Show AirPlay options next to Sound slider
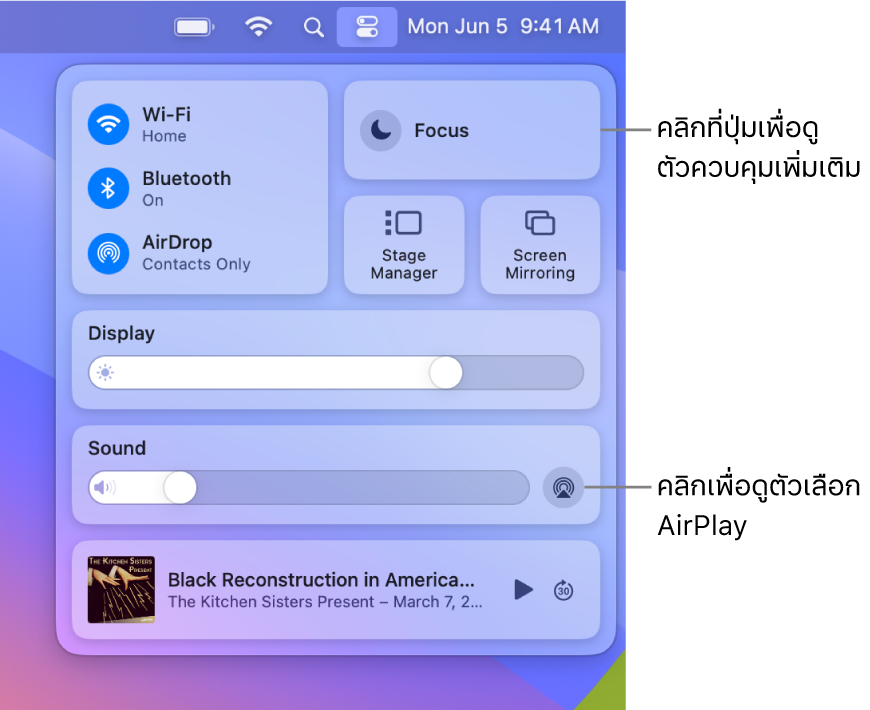870x710 pixels. [x=563, y=488]
